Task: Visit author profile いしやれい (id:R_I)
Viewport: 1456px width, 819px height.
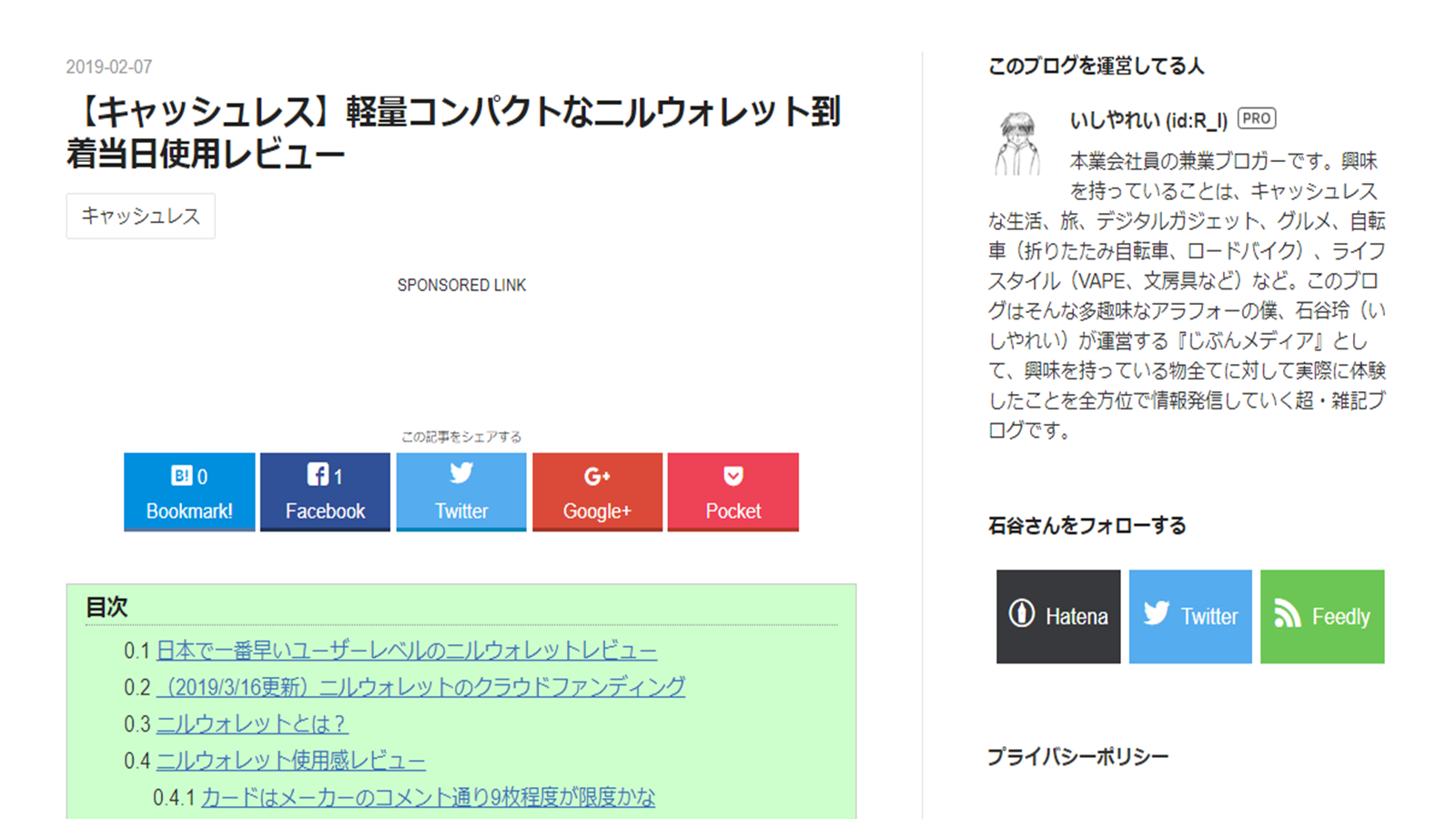Action: pos(1148,120)
